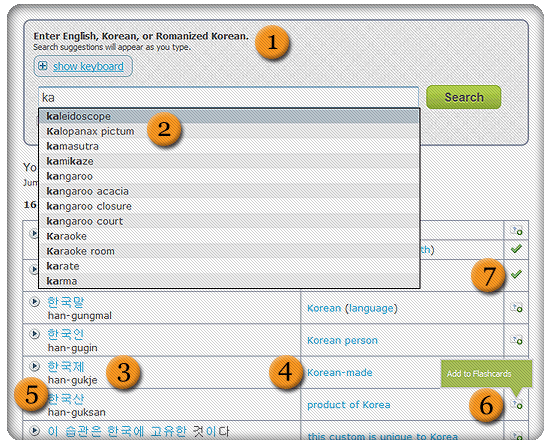Screen dimensions: 551x444
Task: Open Korean word above han-gungmal
Action: 66,302
